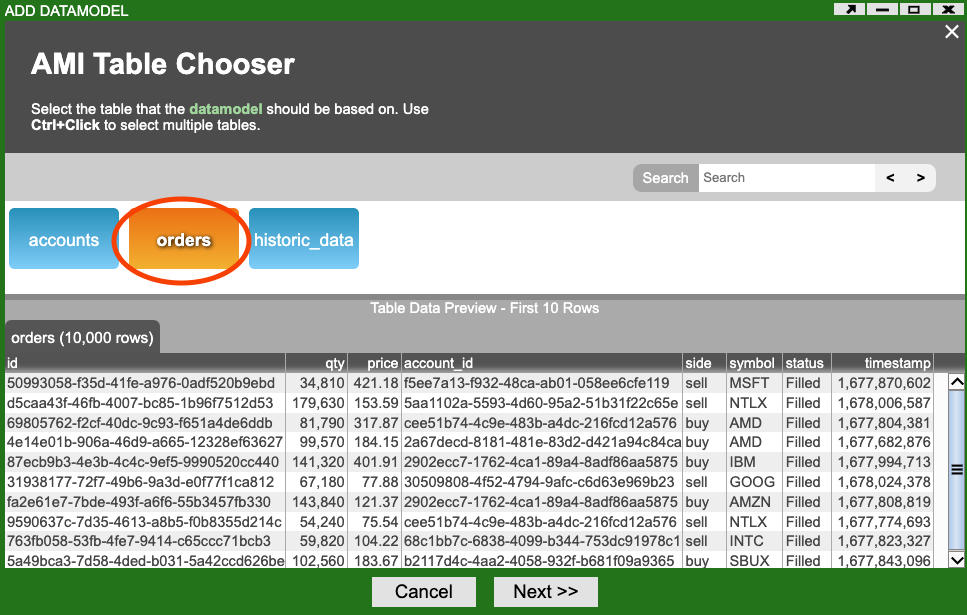The image size is (967, 615).
Task: Click the timestamp column header
Action: (x=883, y=363)
